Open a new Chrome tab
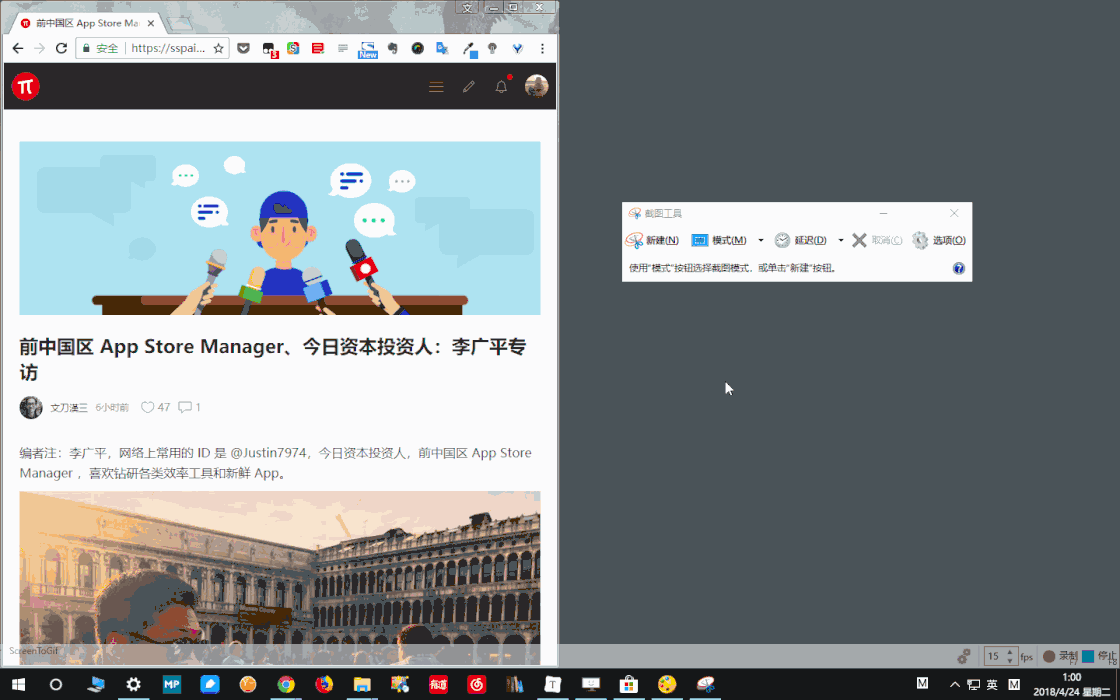 tap(179, 25)
